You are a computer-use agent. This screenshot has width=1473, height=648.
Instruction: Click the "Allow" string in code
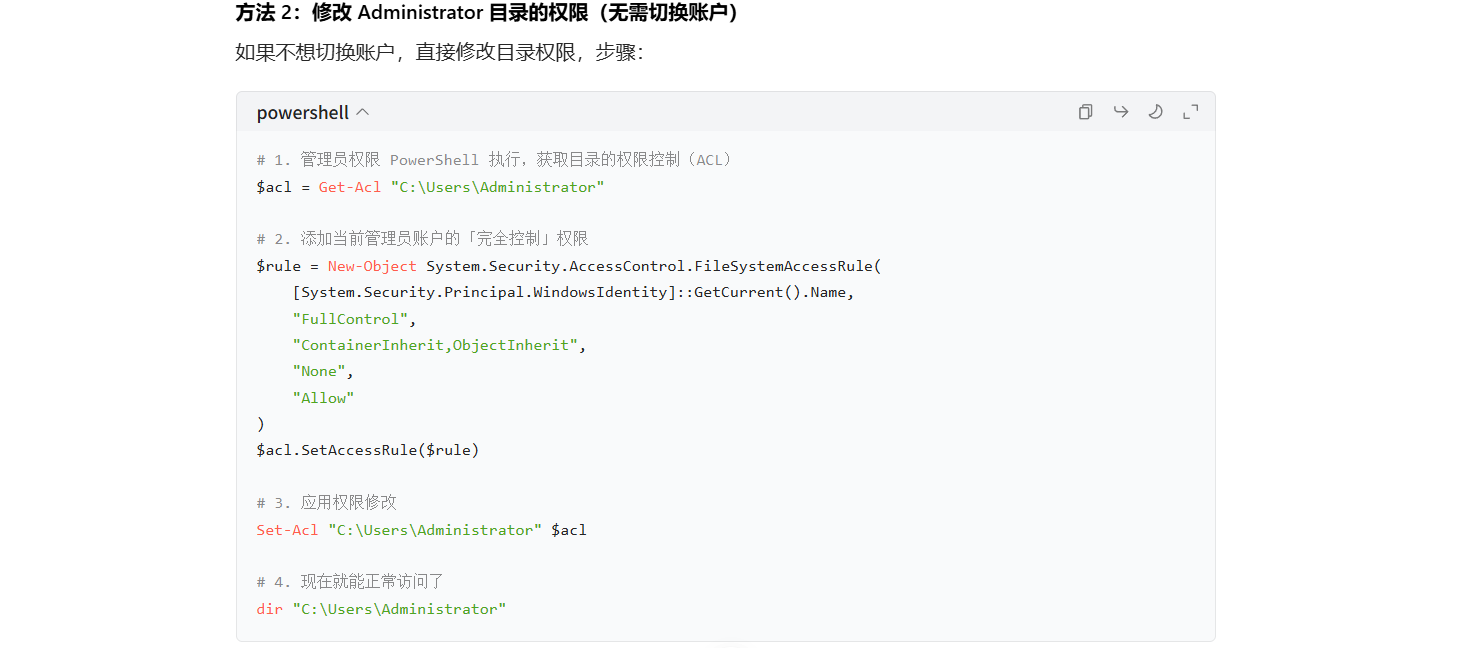click(323, 398)
